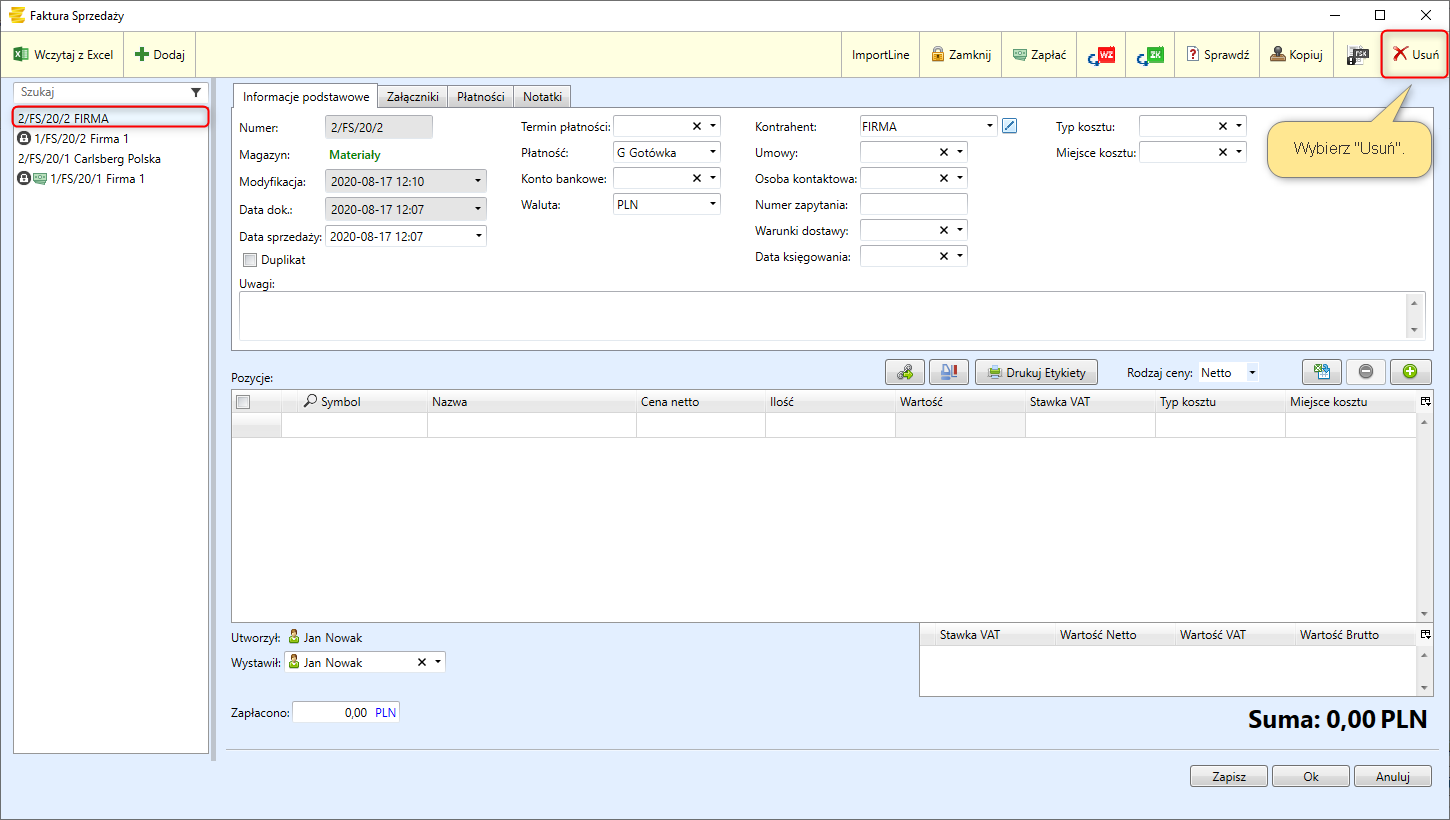
Task: Click the green ZK document icon
Action: [x=1150, y=55]
